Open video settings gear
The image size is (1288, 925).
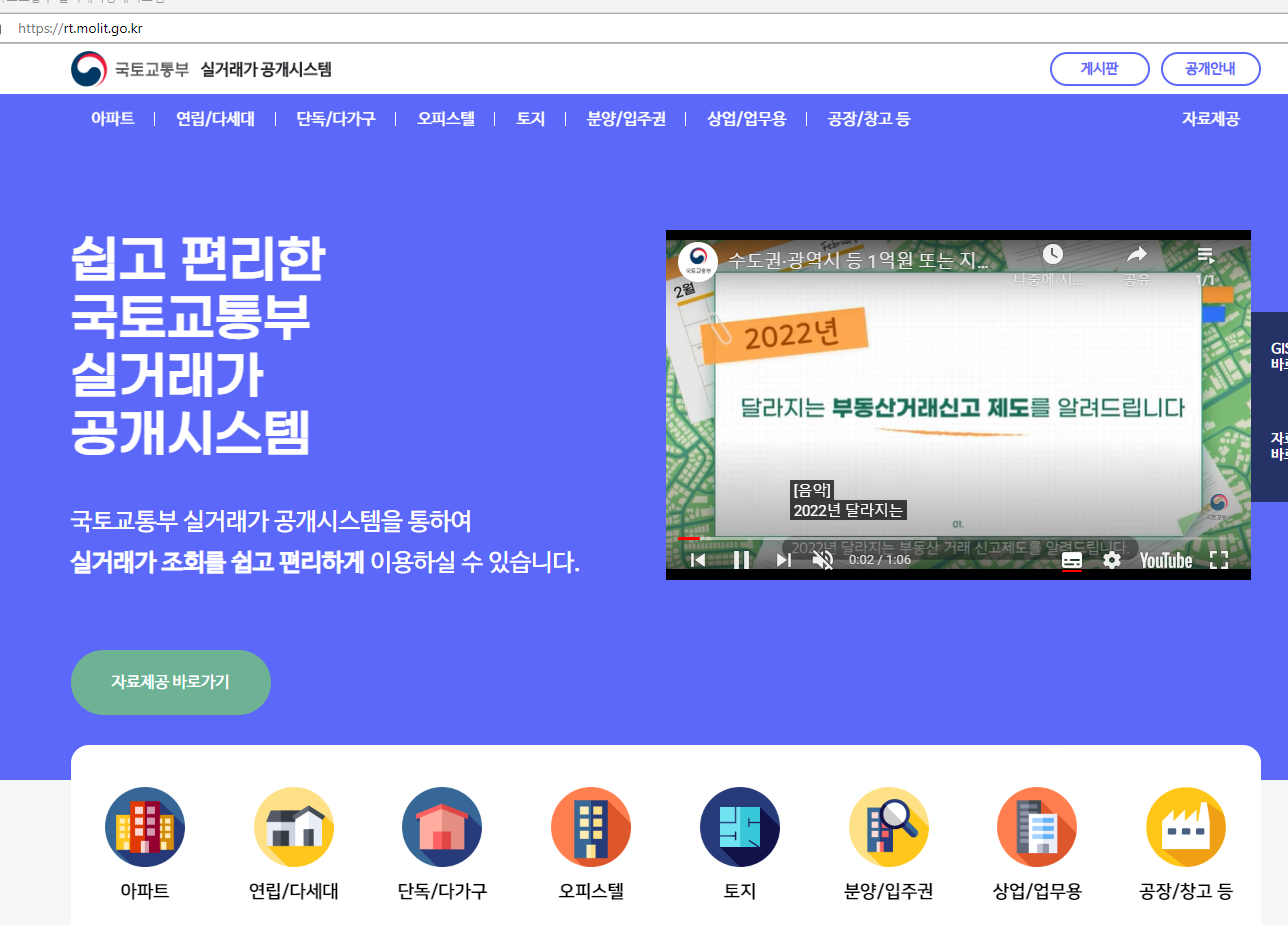1112,560
